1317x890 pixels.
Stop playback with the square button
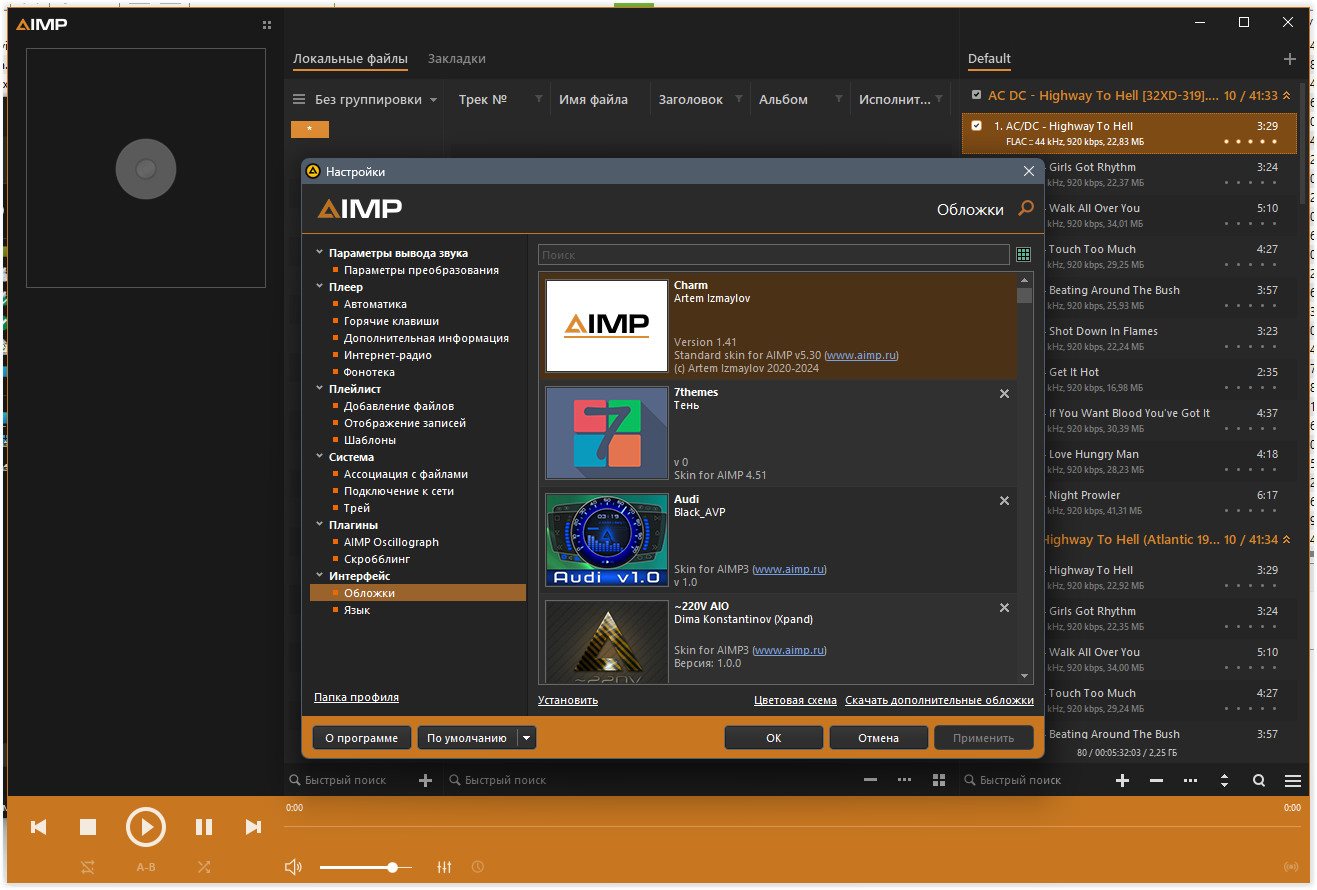[x=88, y=827]
